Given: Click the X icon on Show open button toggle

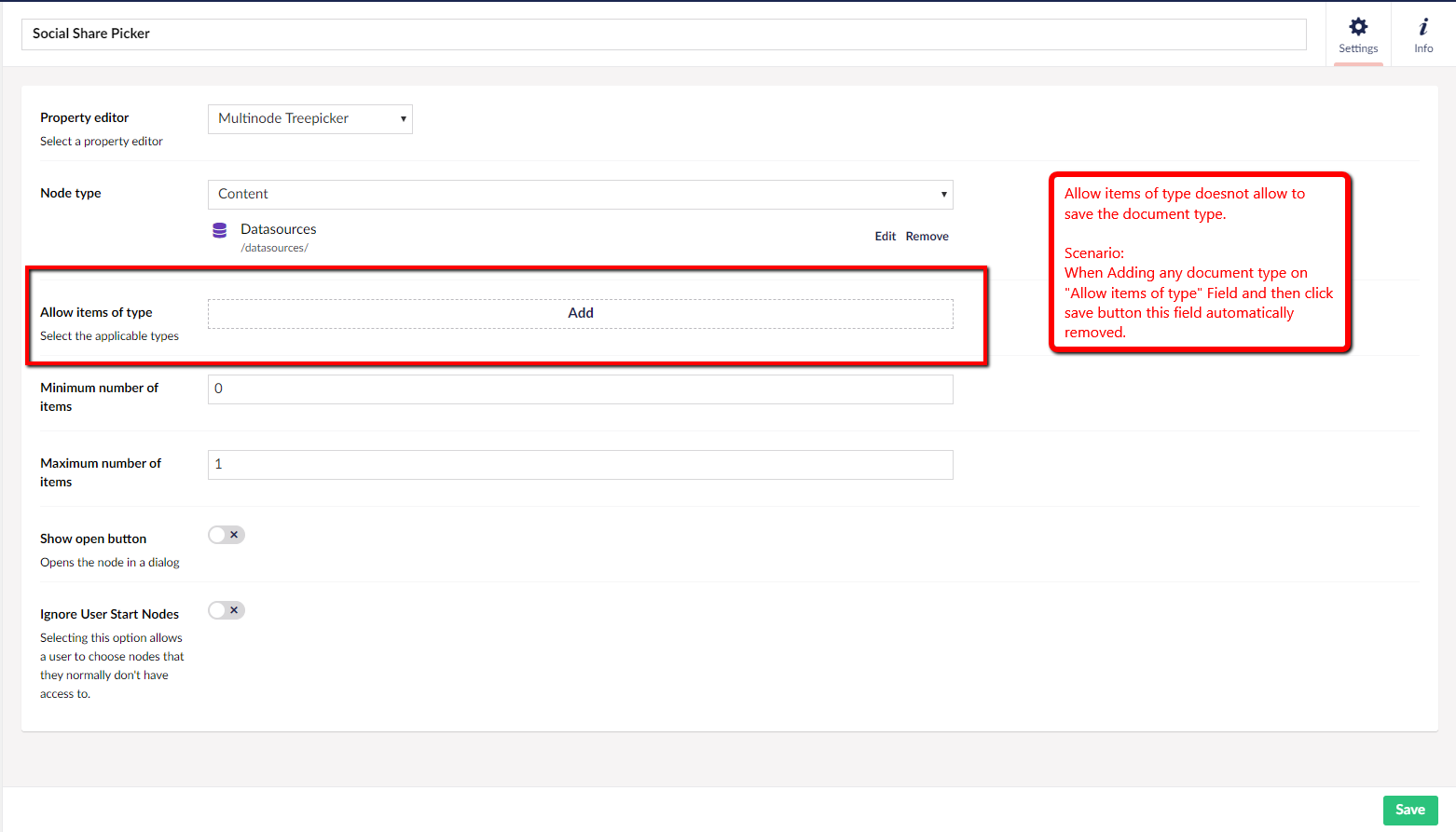Looking at the screenshot, I should (x=234, y=534).
